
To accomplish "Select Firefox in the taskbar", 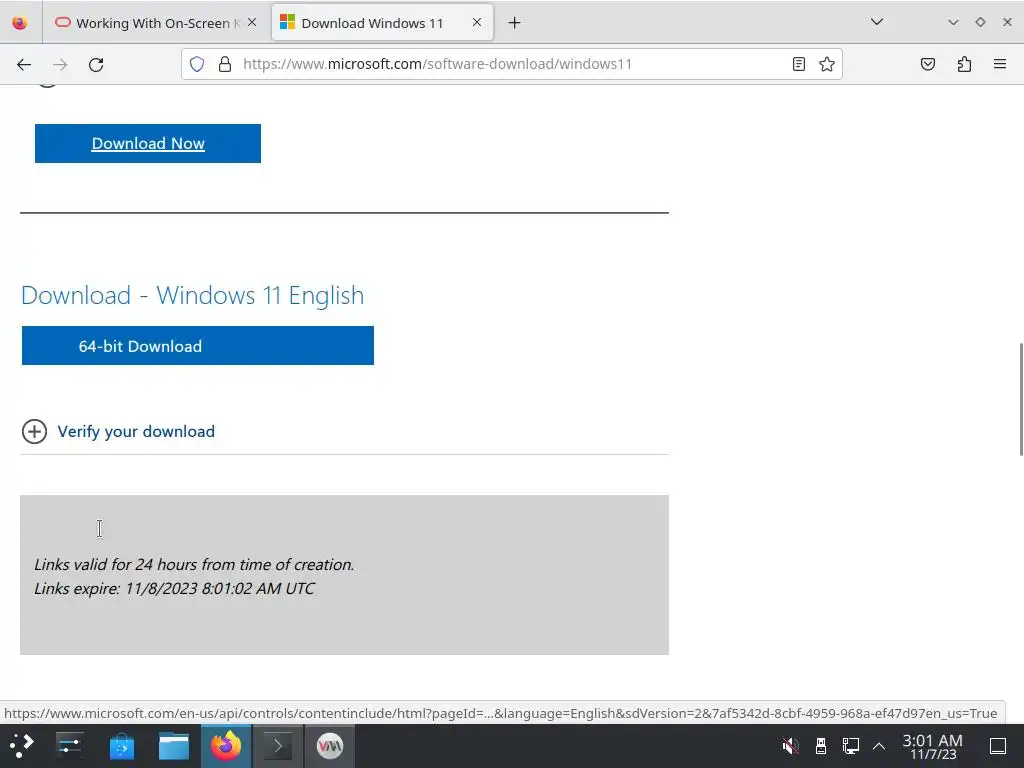I will [226, 746].
